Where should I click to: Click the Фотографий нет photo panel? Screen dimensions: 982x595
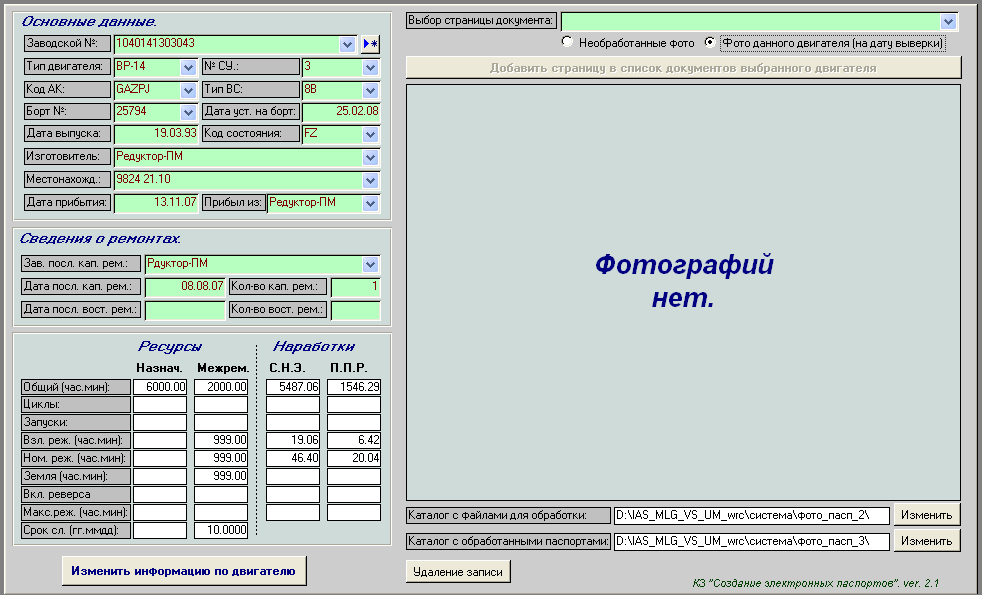click(x=683, y=292)
